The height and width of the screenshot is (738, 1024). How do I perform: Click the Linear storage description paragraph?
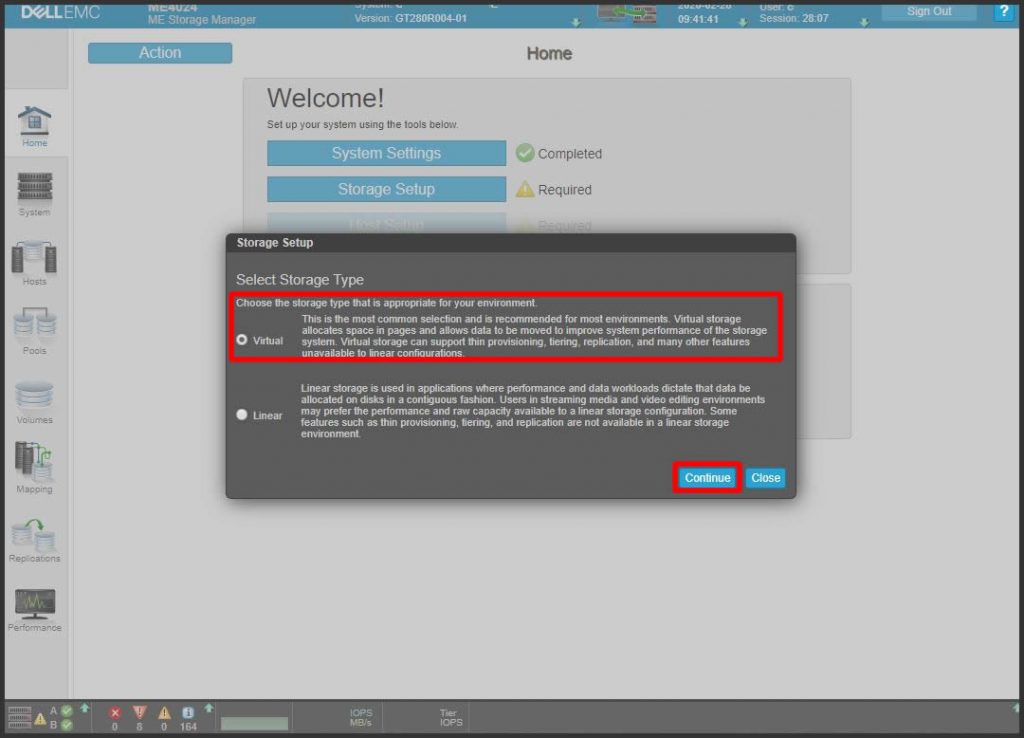coord(533,411)
